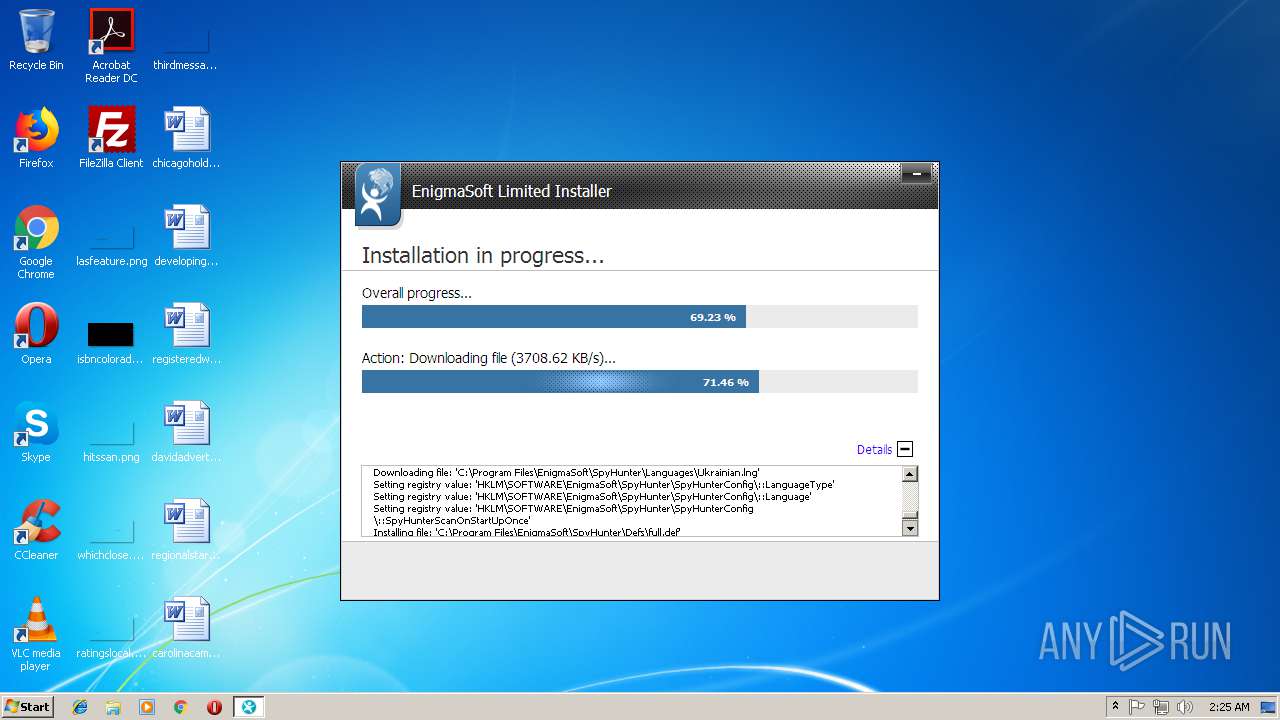Select chicagohold Word document
Viewport: 1280px width, 720px height.
click(186, 138)
